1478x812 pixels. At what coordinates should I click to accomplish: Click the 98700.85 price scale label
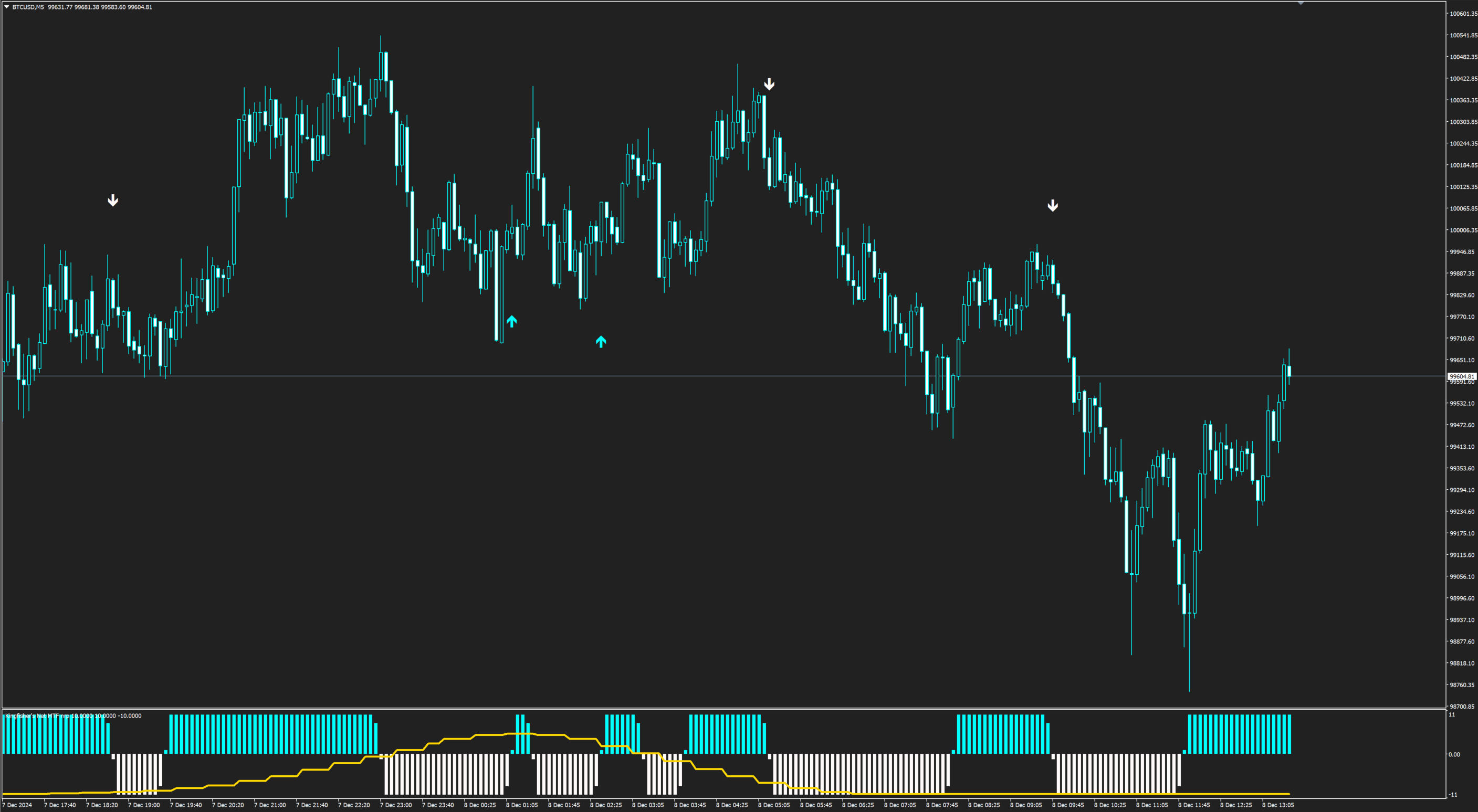click(x=1462, y=706)
